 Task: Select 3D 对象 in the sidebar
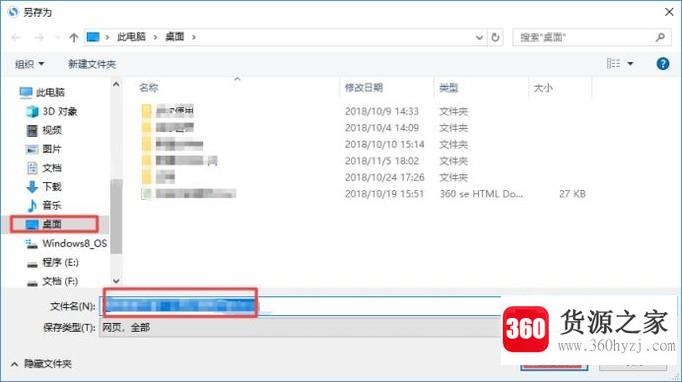pyautogui.click(x=51, y=111)
